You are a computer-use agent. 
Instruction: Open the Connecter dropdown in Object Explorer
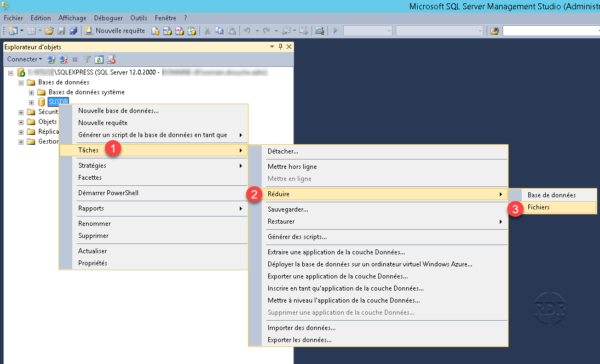click(24, 59)
